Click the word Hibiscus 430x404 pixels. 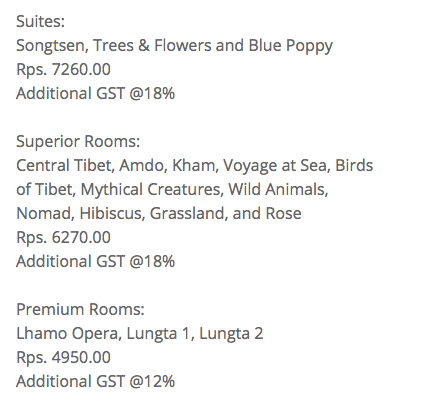pyautogui.click(x=112, y=213)
